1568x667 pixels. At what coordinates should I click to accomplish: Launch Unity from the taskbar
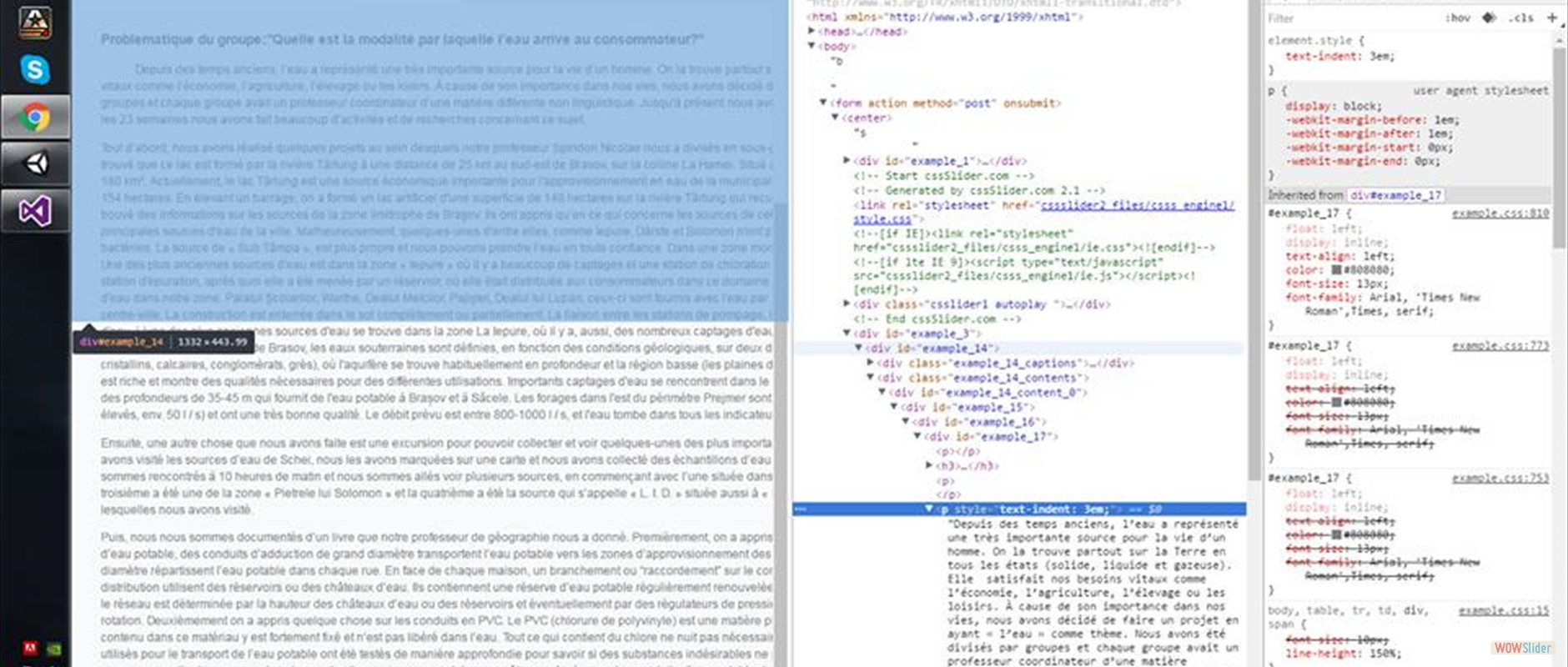35,163
